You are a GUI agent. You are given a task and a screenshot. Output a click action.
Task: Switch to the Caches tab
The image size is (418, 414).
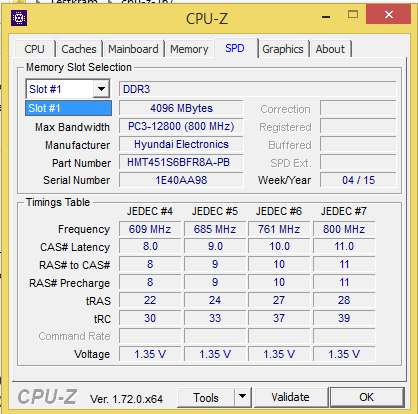tap(79, 49)
